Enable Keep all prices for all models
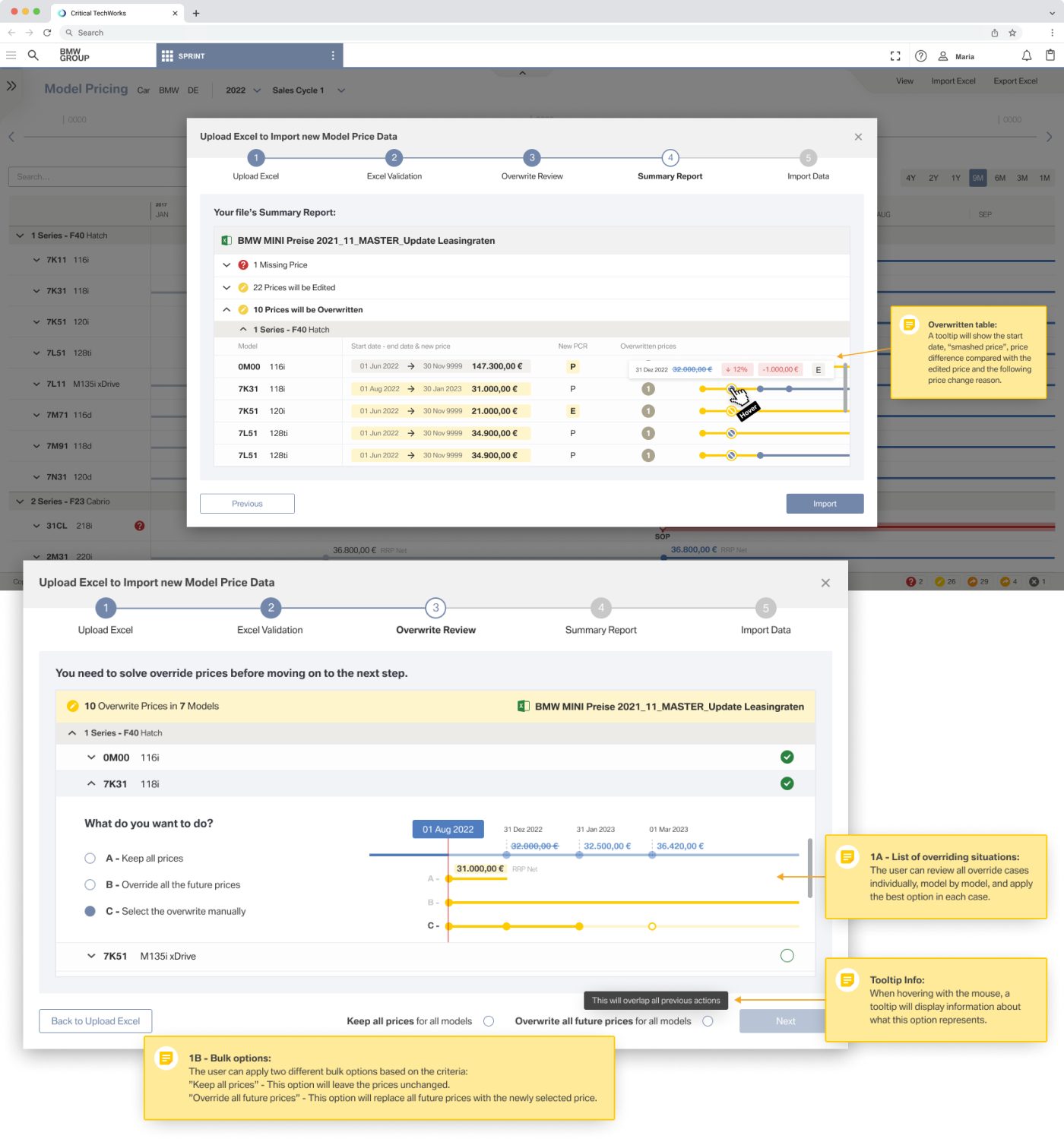This screenshot has width=1064, height=1142. 489,1021
